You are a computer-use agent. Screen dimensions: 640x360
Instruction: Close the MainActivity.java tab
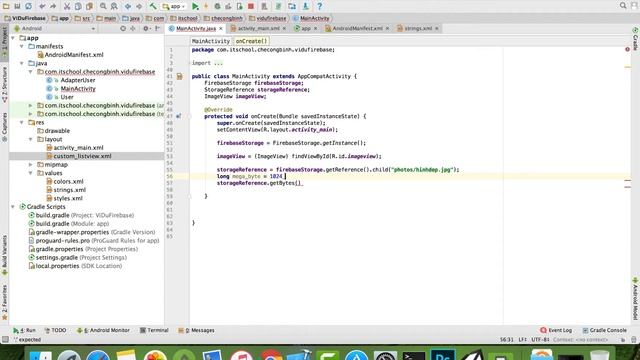221,29
